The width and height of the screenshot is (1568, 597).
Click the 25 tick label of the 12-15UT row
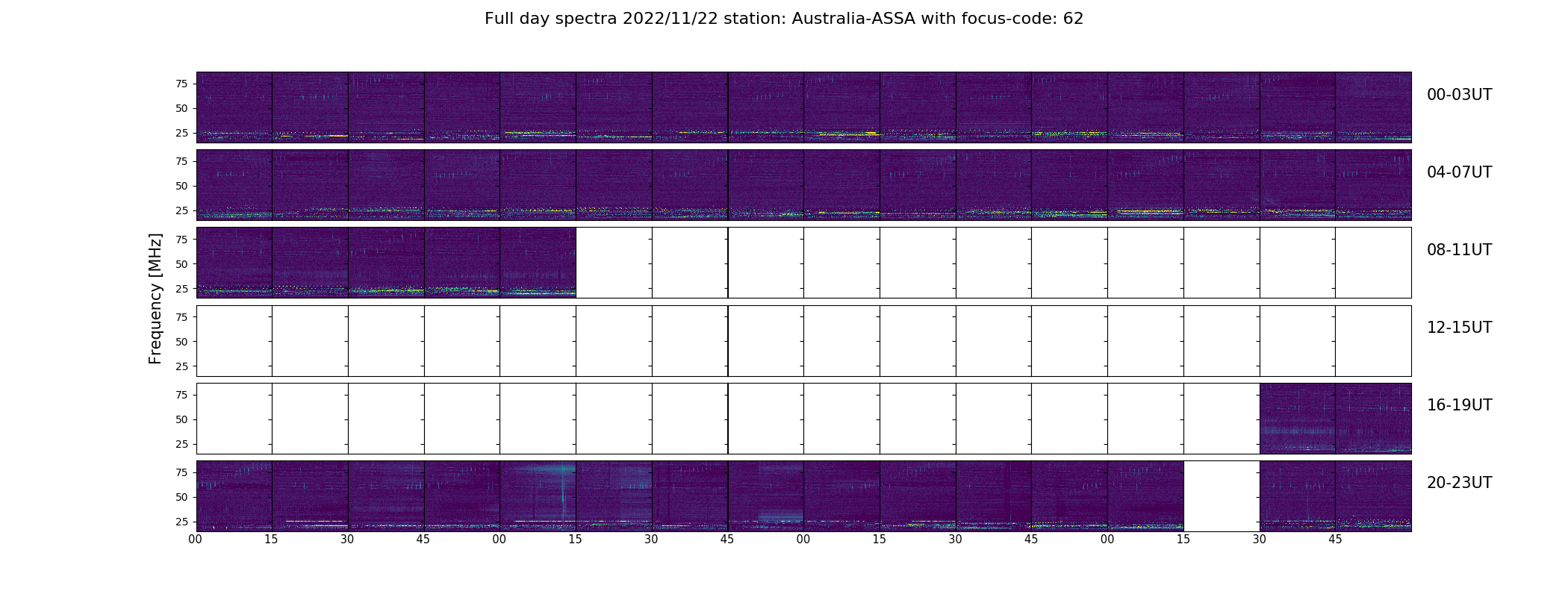[181, 366]
